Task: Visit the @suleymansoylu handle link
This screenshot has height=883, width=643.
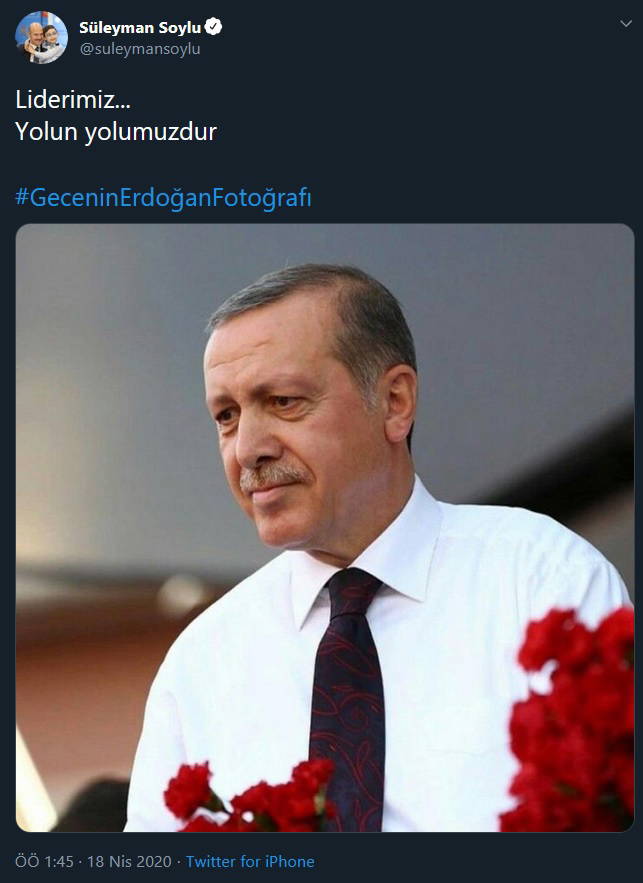Action: (x=140, y=49)
